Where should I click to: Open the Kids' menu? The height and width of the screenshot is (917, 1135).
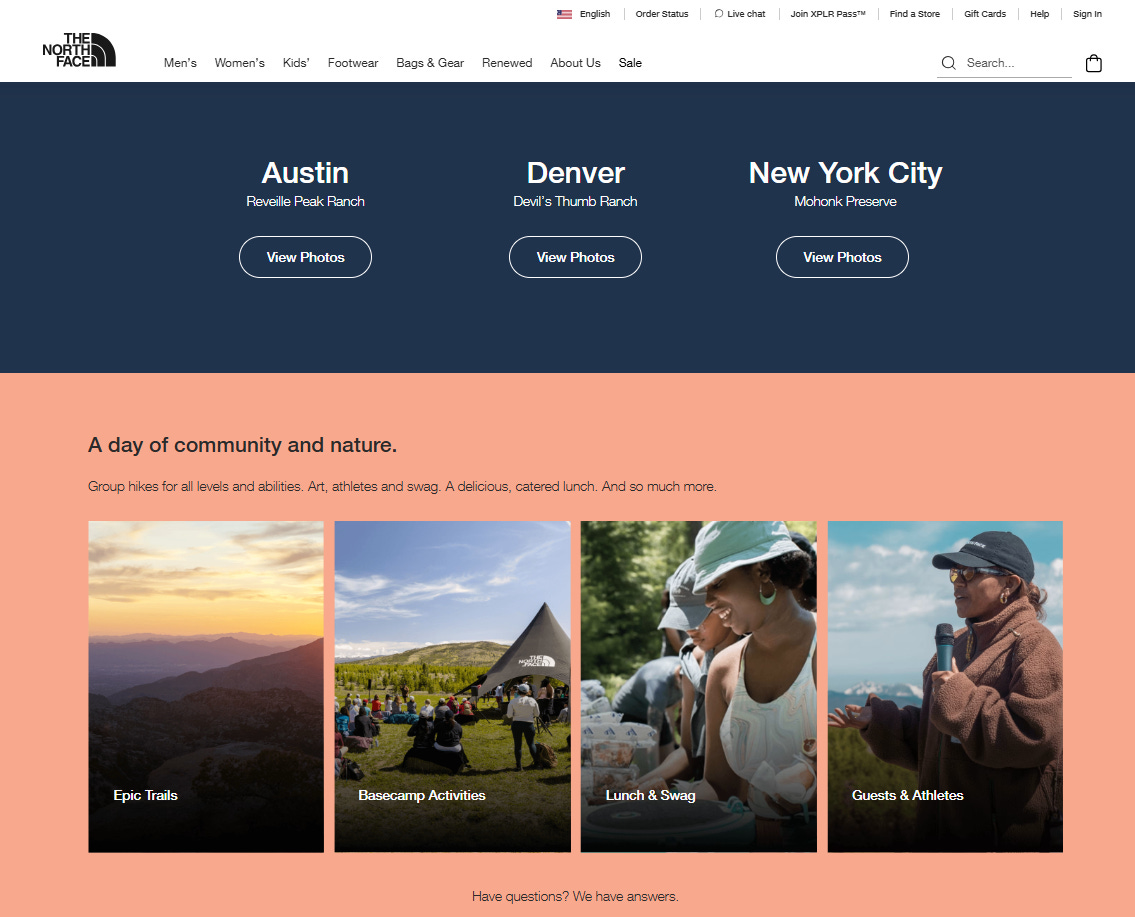tap(296, 63)
